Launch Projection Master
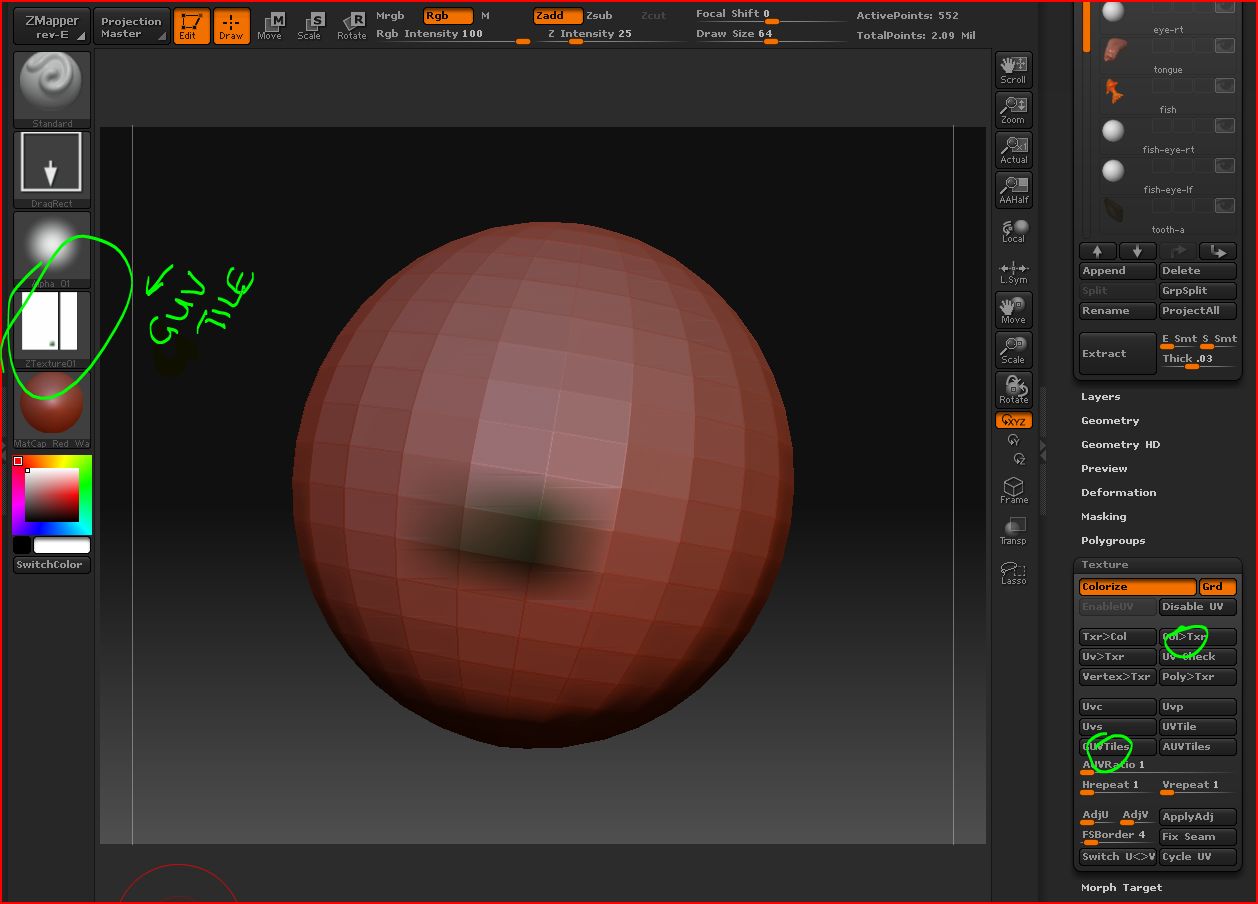Viewport: 1258px width, 904px height. (131, 27)
